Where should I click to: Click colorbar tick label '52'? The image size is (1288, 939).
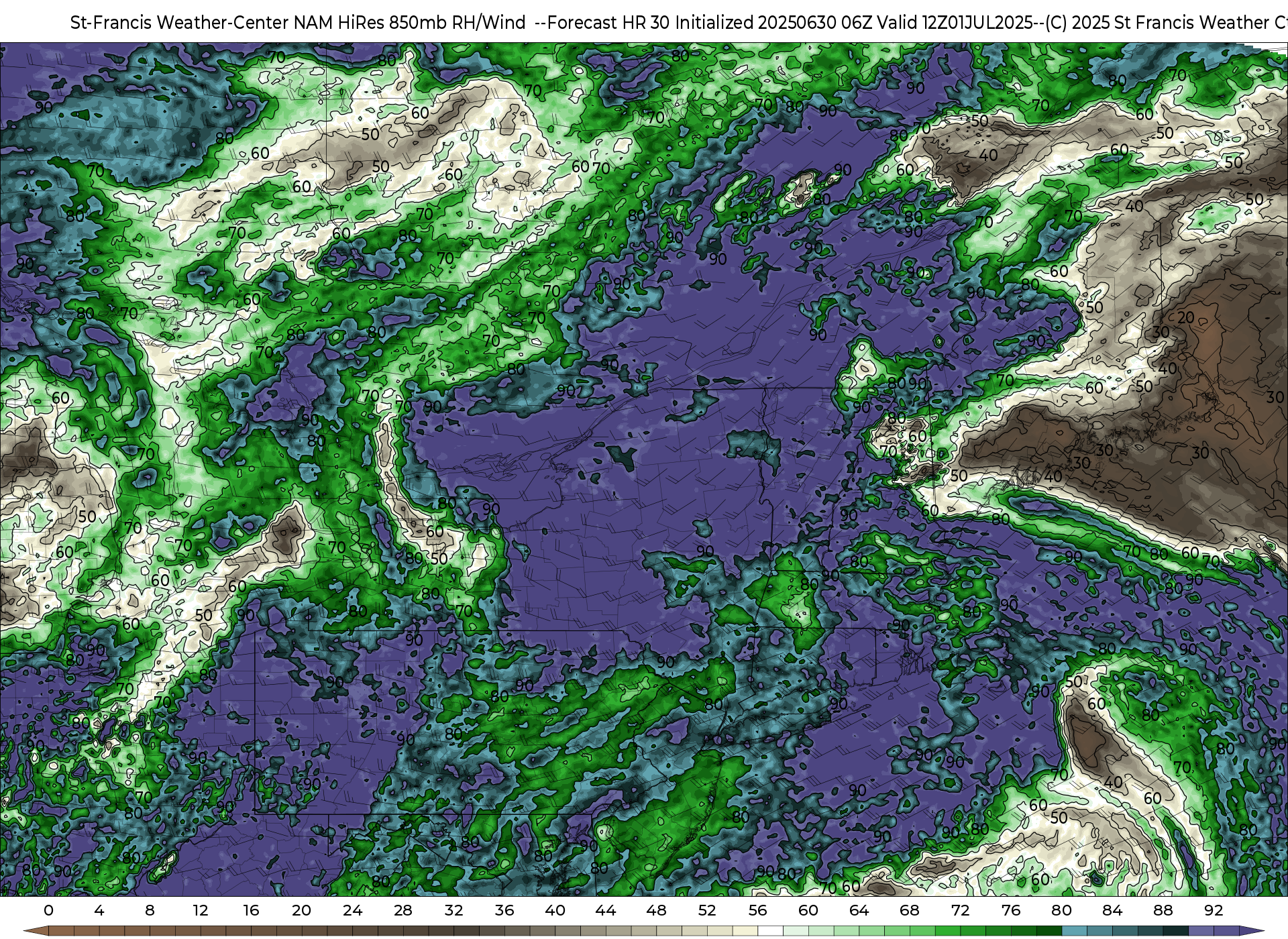pyautogui.click(x=707, y=910)
